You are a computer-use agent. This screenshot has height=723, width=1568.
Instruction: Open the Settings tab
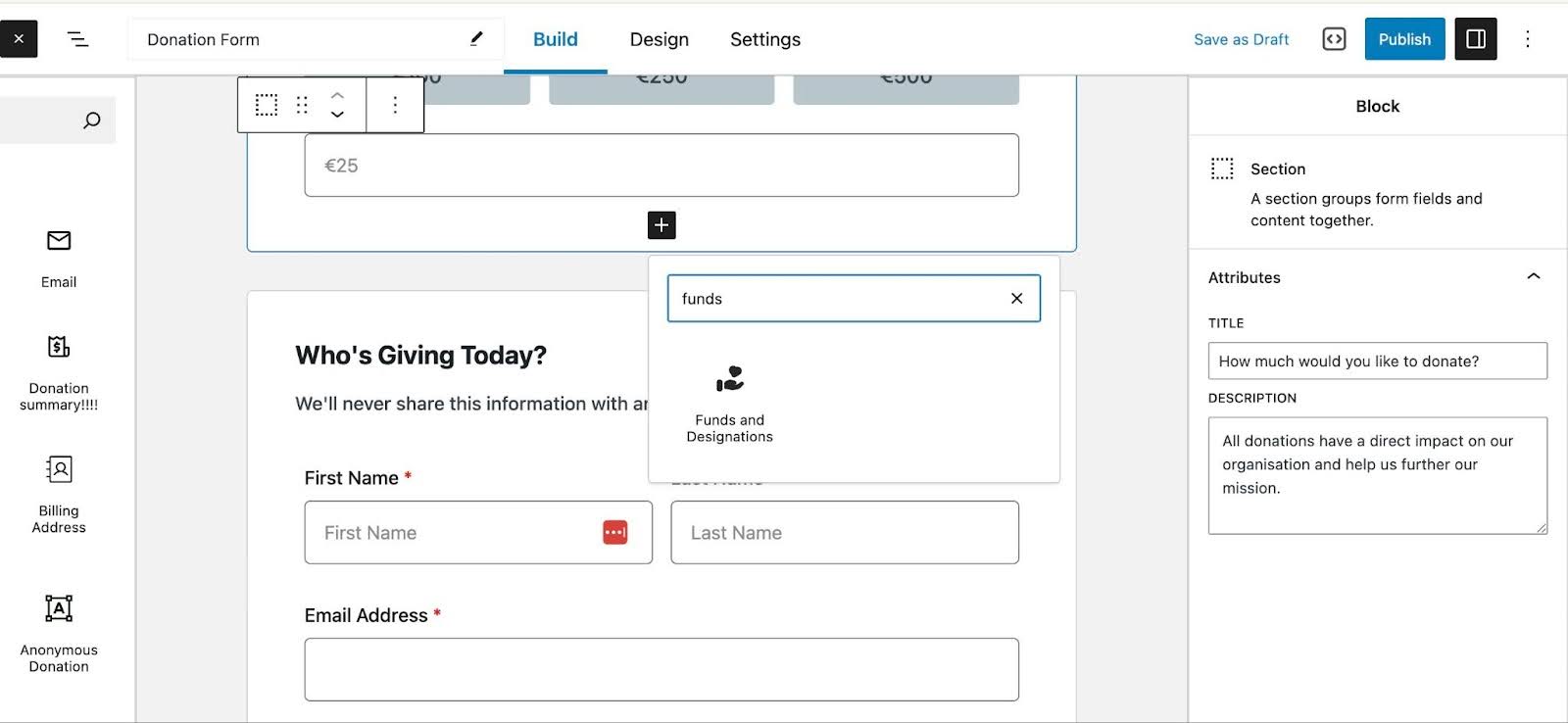tap(764, 39)
